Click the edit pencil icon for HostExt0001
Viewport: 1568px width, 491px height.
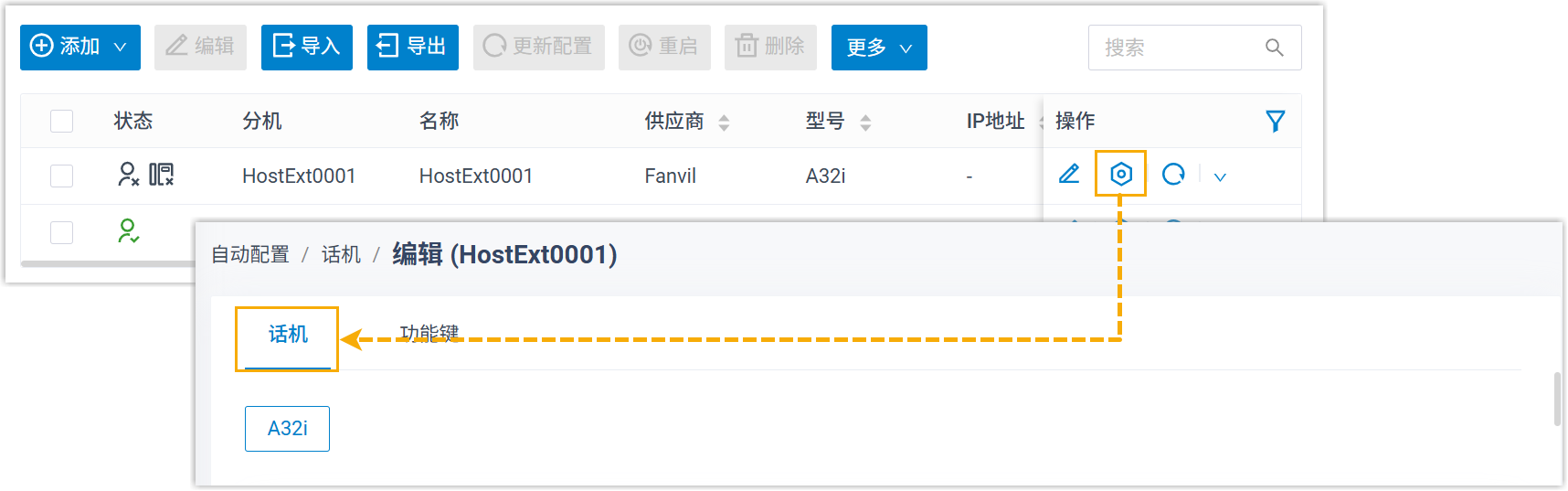(1068, 174)
